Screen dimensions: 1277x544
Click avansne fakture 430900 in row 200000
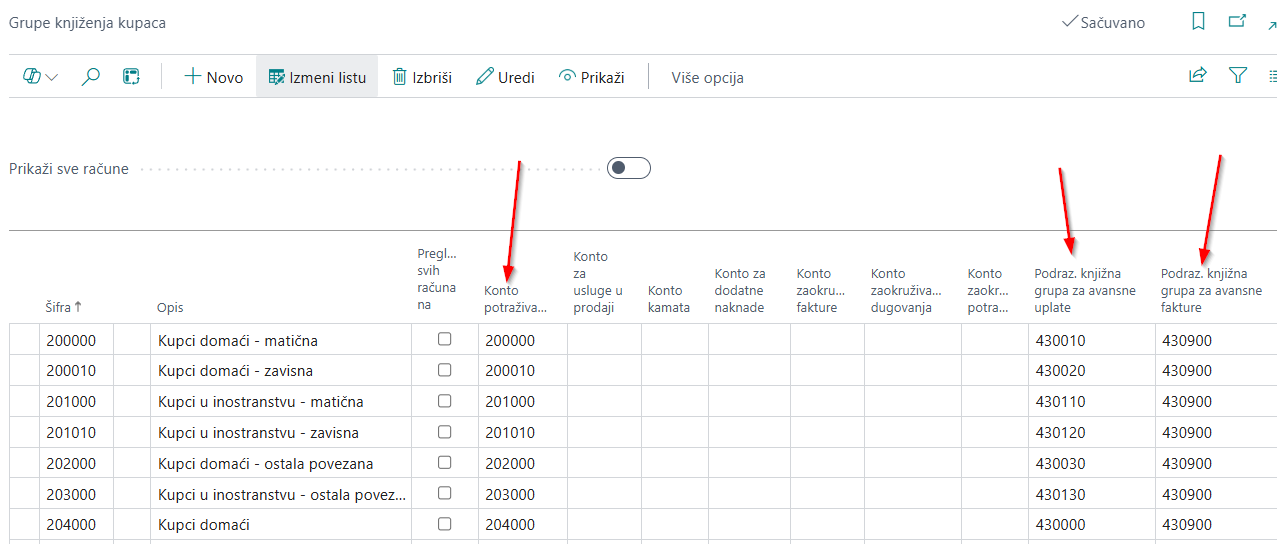[x=1216, y=340]
